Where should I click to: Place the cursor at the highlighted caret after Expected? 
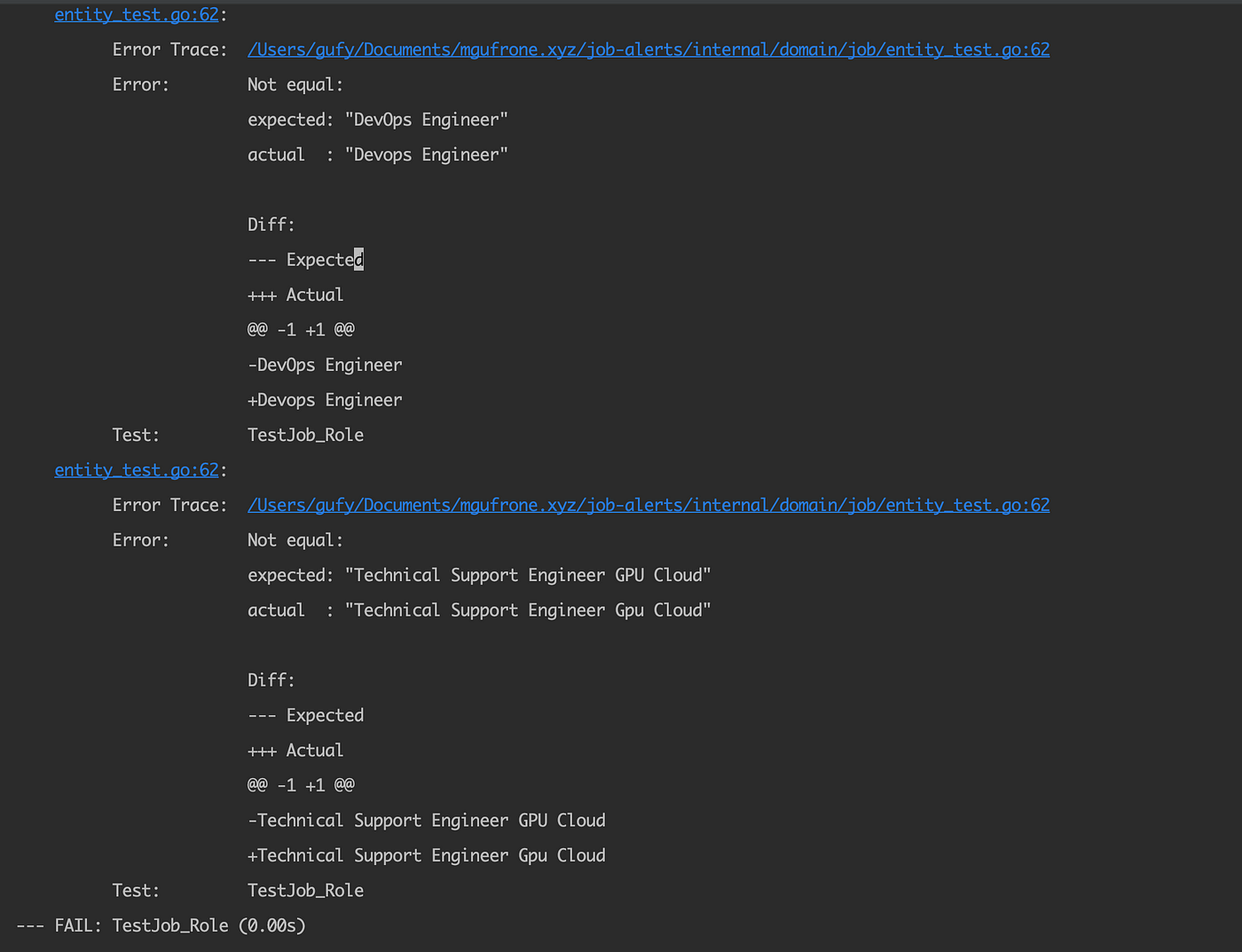359,260
